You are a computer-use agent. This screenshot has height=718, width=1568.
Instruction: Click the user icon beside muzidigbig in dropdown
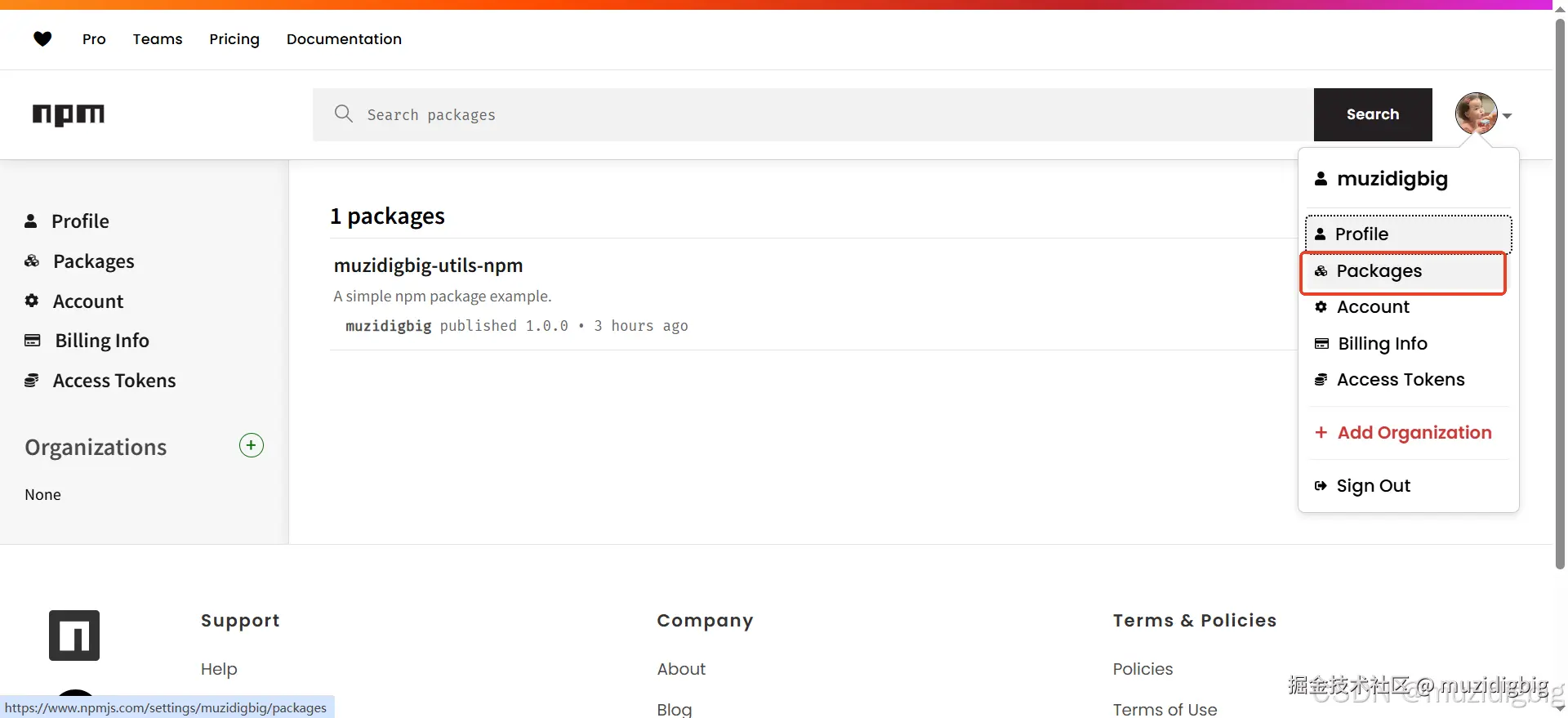1321,178
